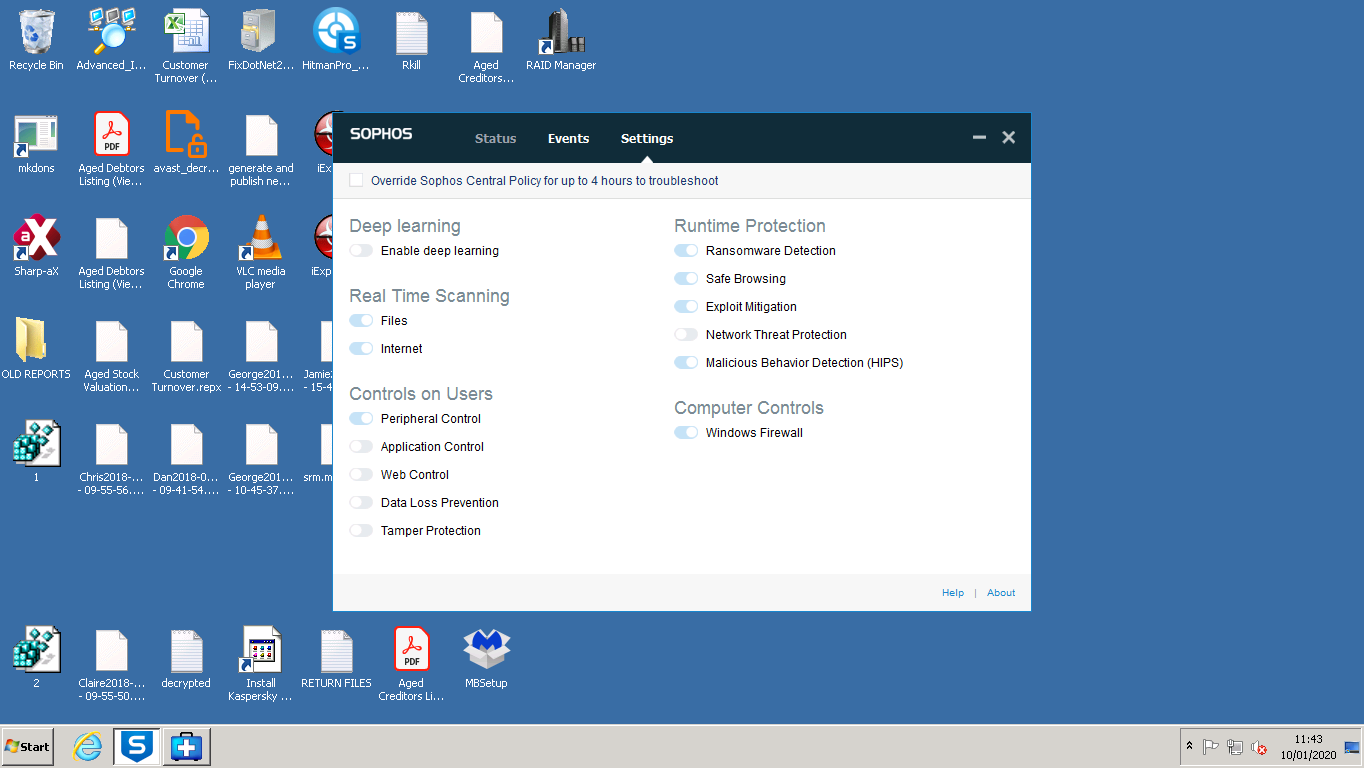Select the Settings tab
This screenshot has width=1364, height=768.
coord(647,139)
